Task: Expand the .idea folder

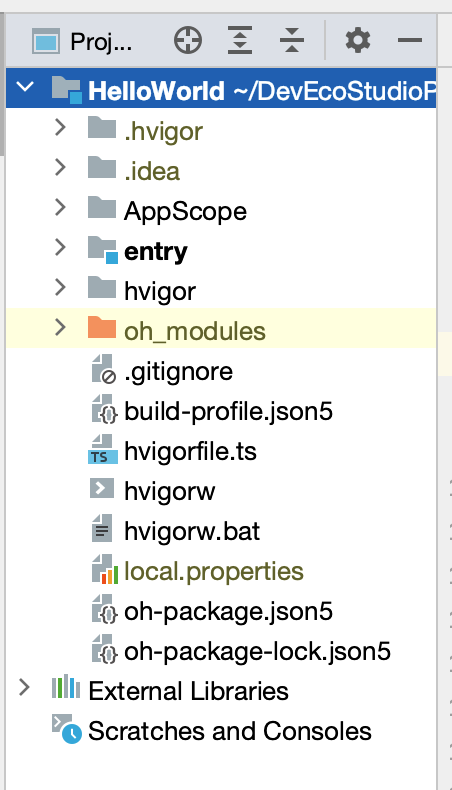Action: pos(60,167)
